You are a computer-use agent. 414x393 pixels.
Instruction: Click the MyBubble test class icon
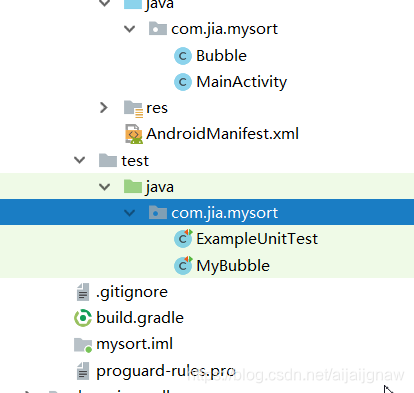pos(183,265)
